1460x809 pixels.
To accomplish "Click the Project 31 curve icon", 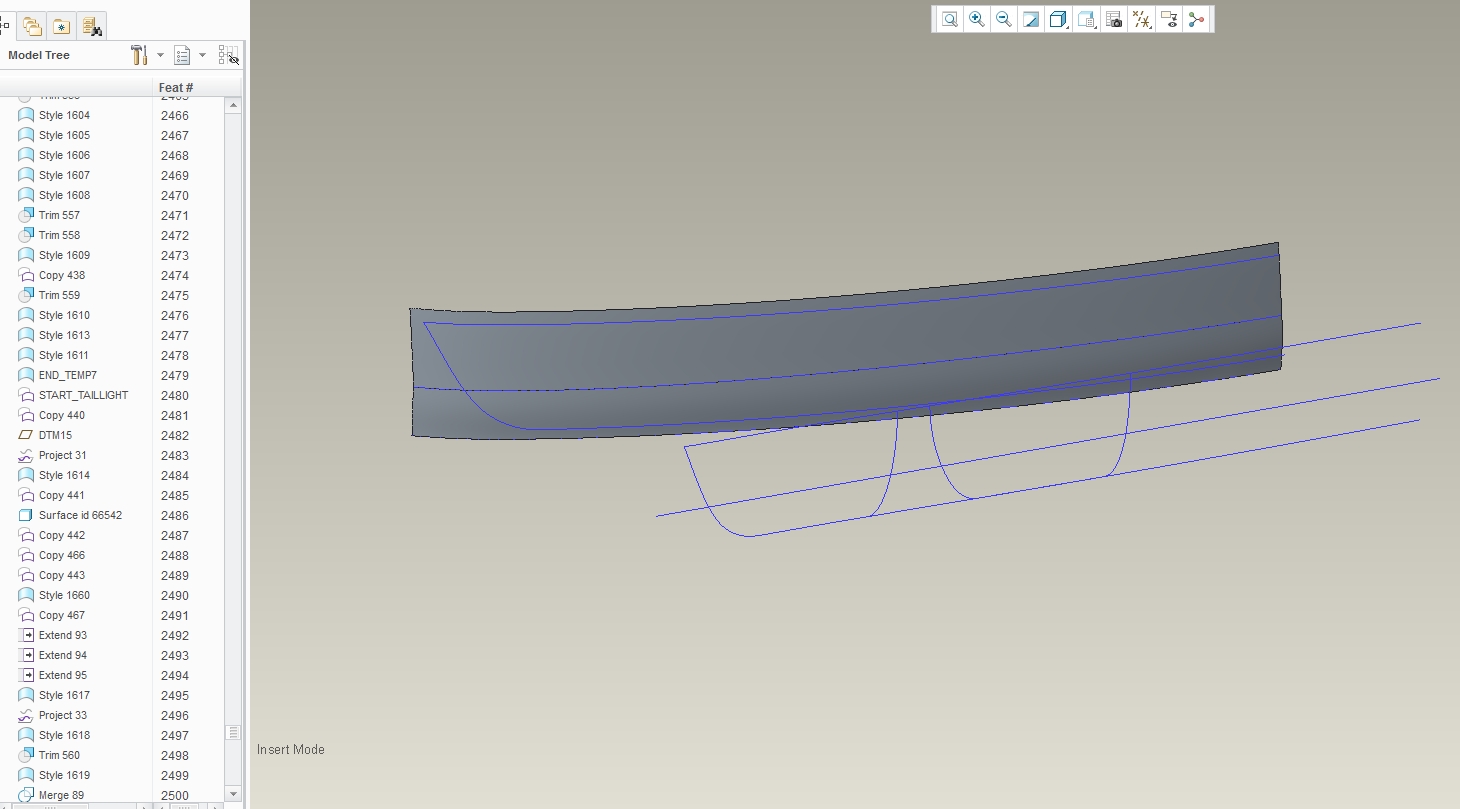I will 26,455.
